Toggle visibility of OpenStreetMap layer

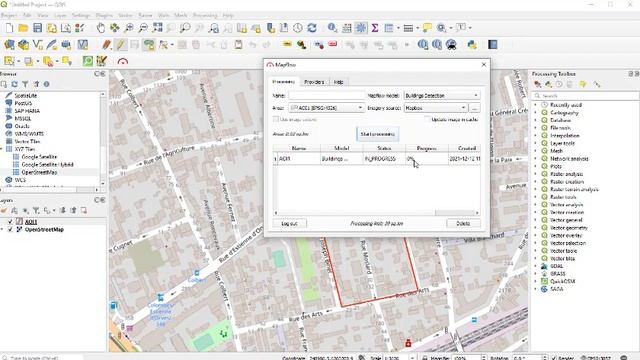click(10, 229)
